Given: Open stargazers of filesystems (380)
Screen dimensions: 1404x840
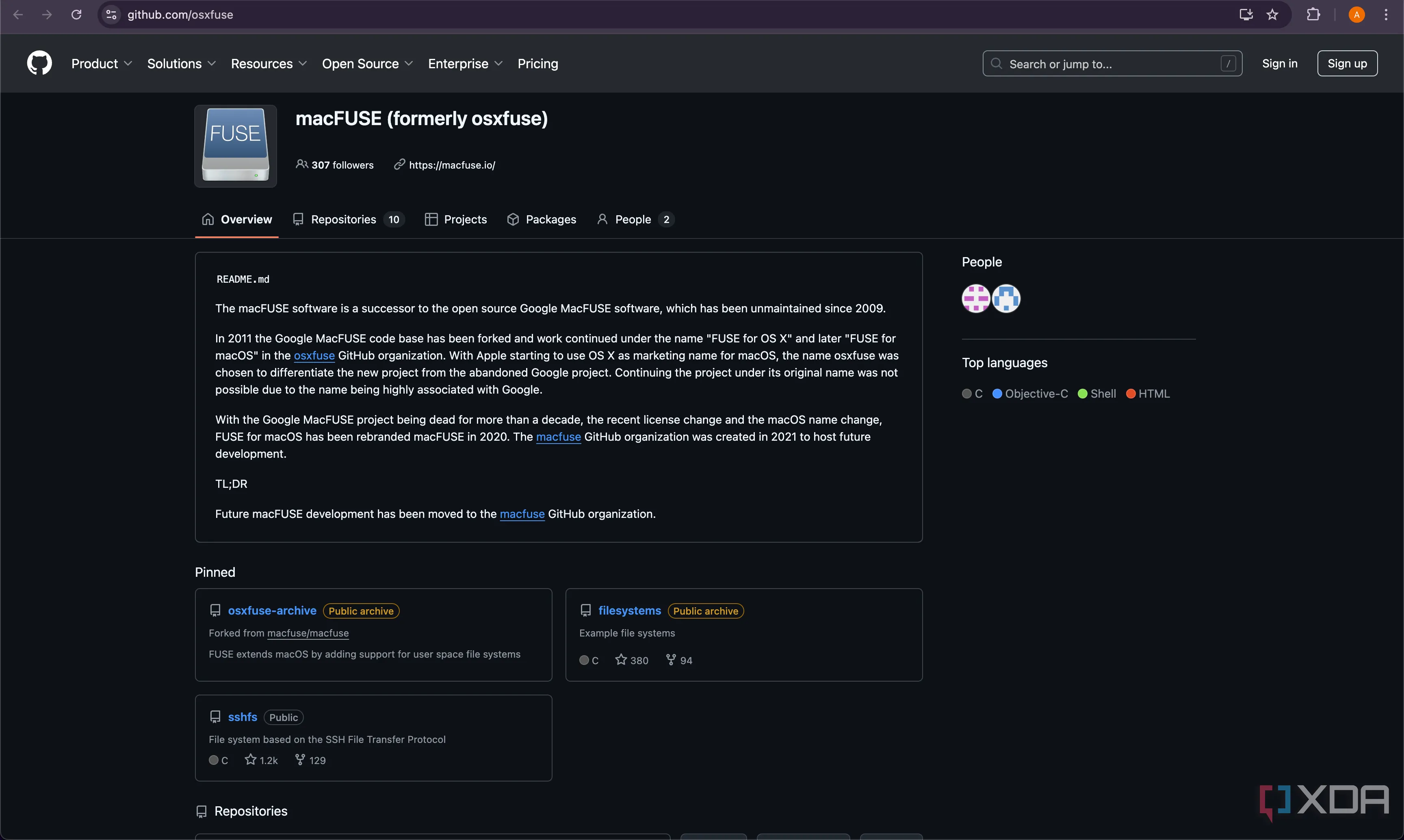Looking at the screenshot, I should pyautogui.click(x=632, y=660).
